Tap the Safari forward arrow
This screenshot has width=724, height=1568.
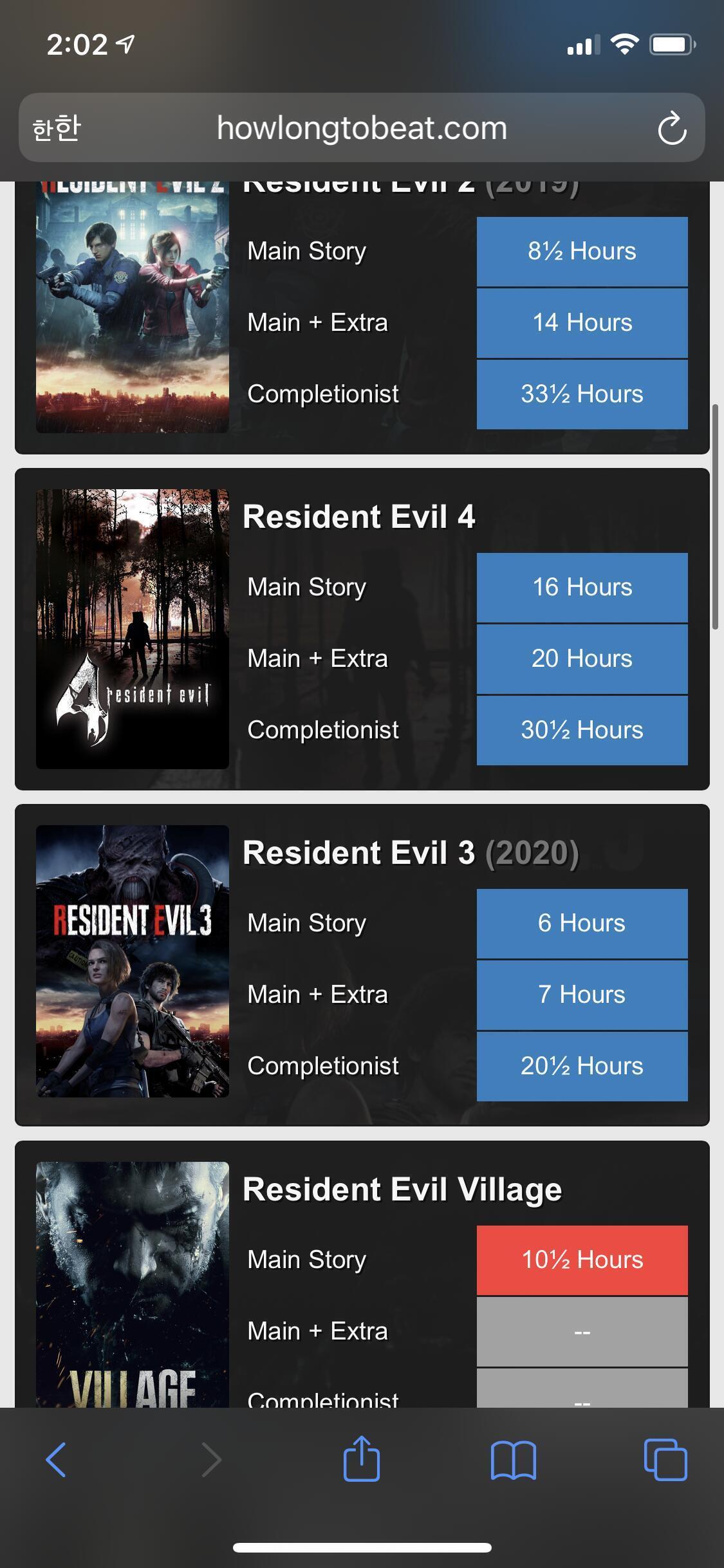[211, 1460]
